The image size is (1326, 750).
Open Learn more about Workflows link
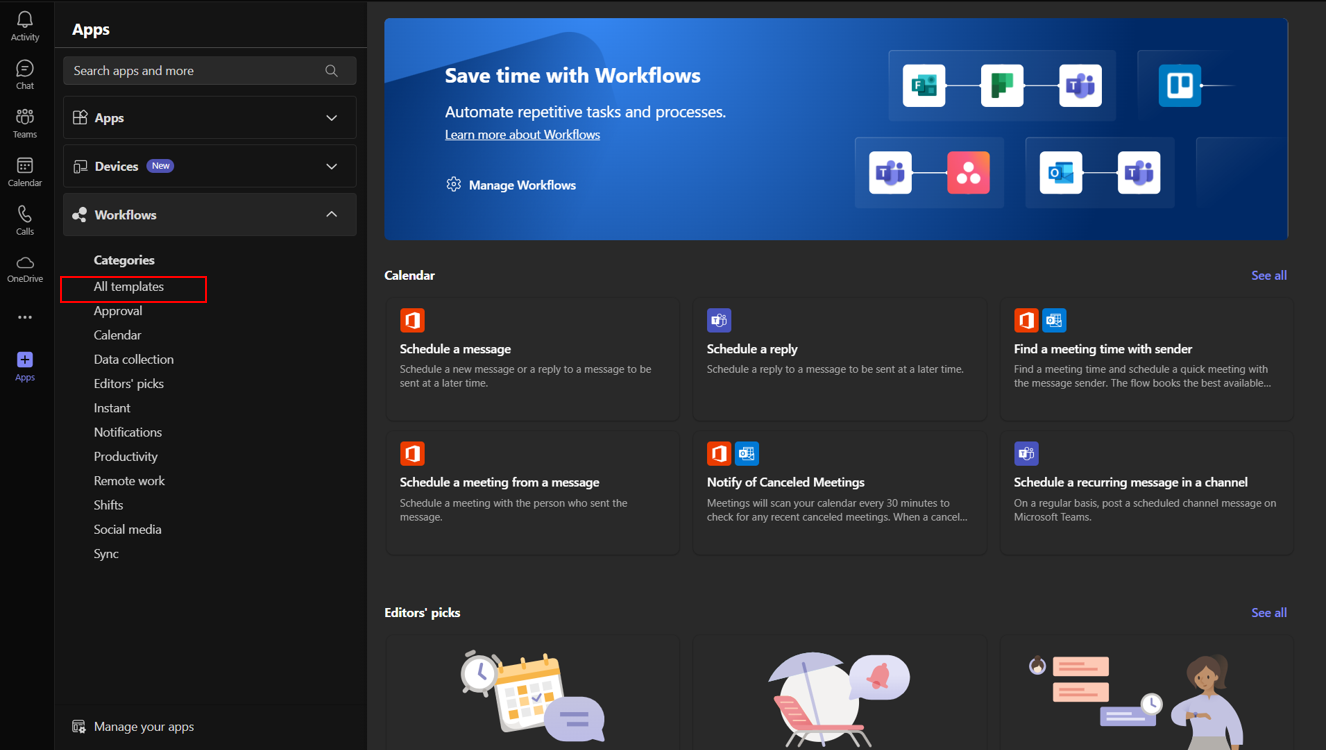tap(522, 135)
